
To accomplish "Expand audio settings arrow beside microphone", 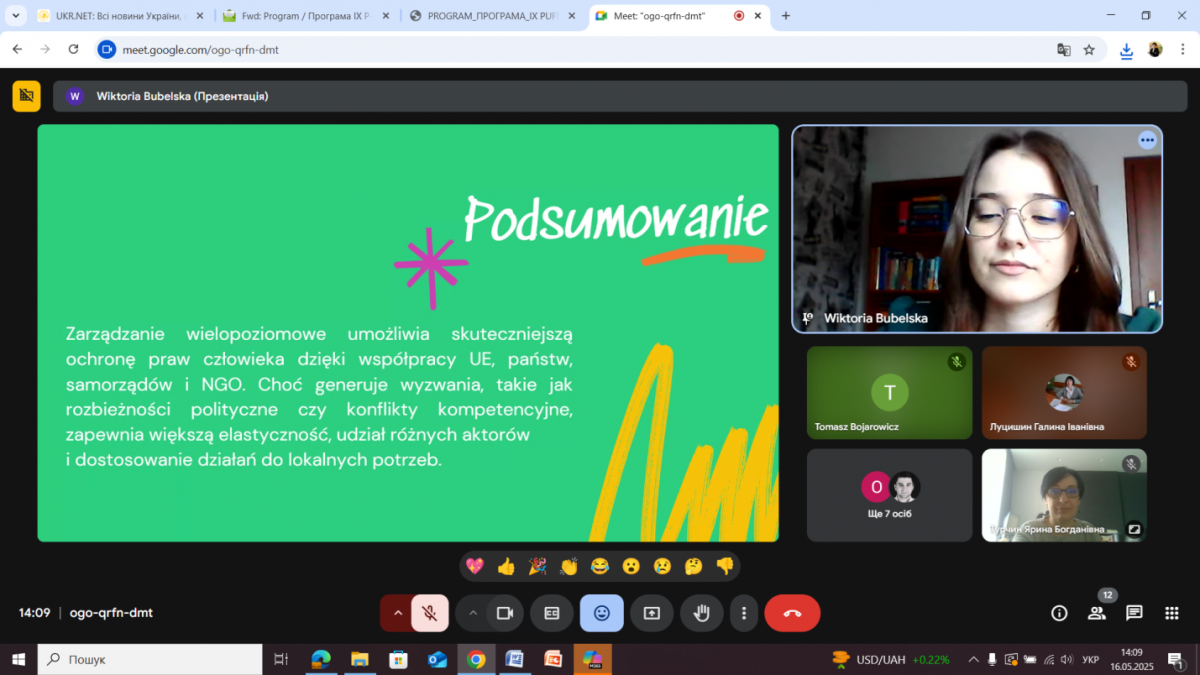I will pos(397,613).
